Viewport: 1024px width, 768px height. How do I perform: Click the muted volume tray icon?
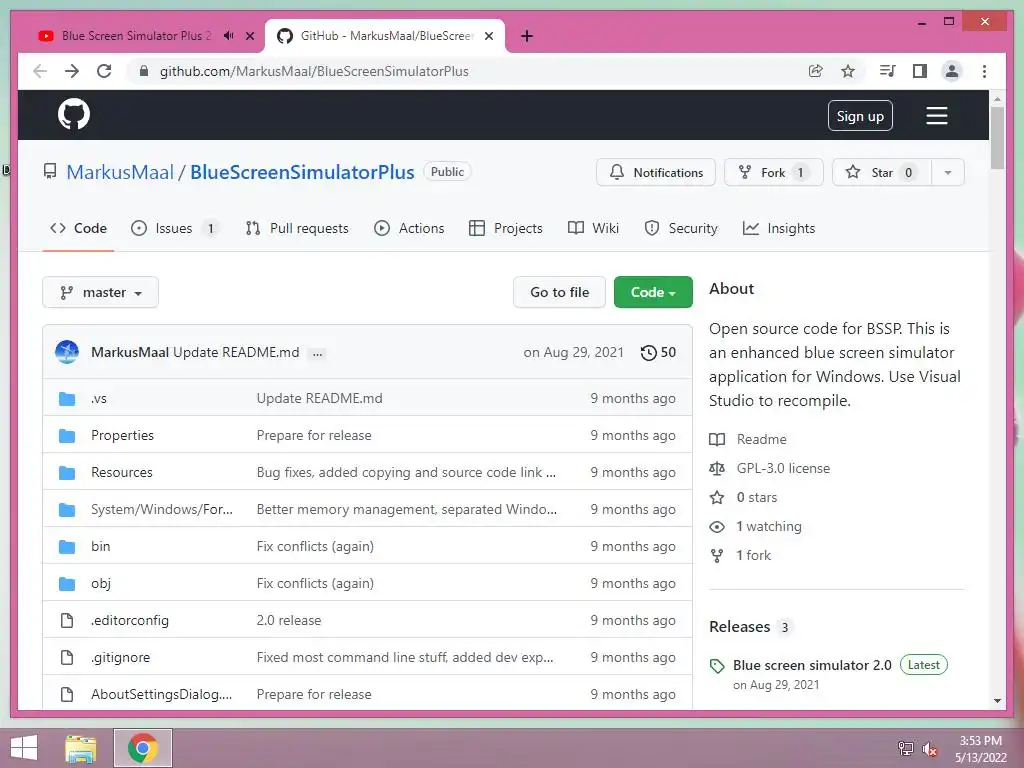pyautogui.click(x=930, y=749)
